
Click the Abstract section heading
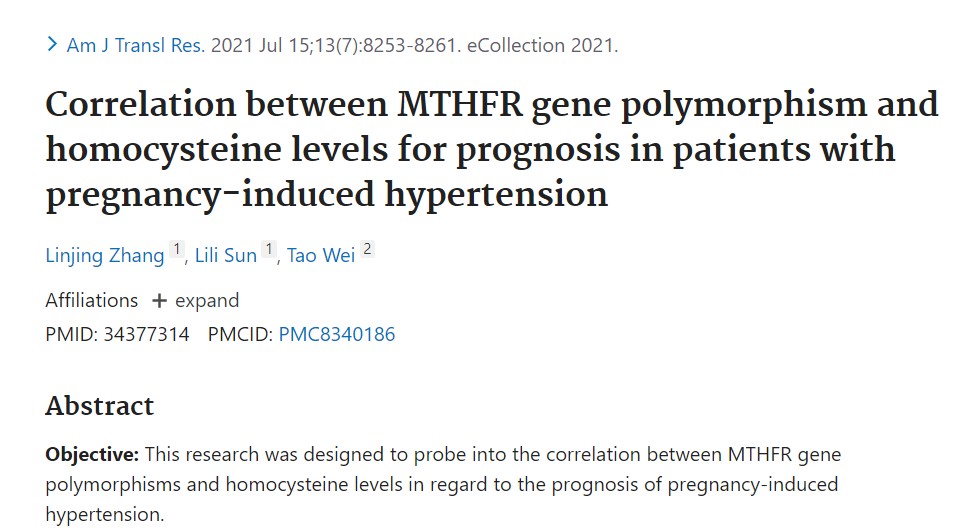tap(100, 405)
